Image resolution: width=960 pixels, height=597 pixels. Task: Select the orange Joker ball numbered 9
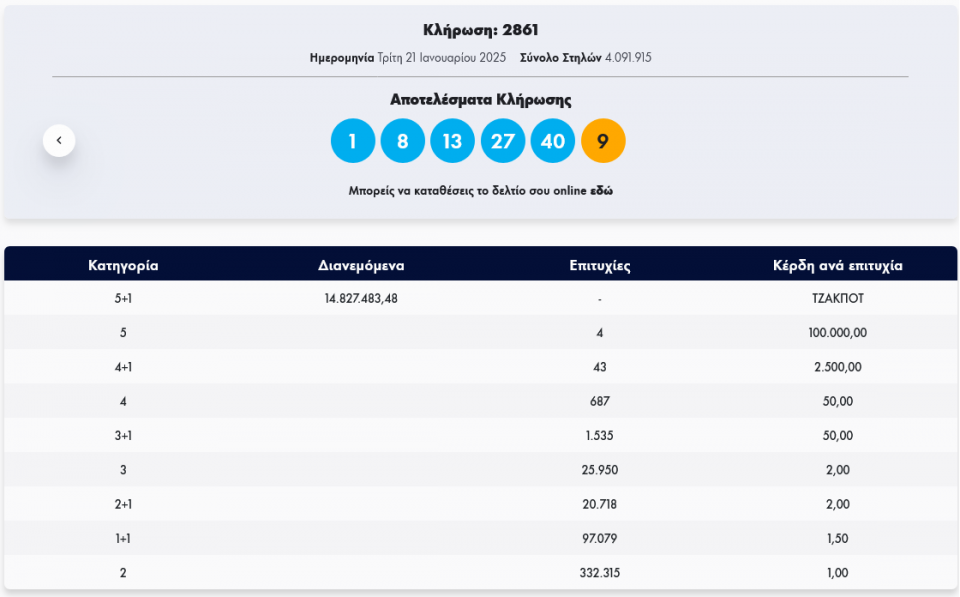[x=603, y=141]
